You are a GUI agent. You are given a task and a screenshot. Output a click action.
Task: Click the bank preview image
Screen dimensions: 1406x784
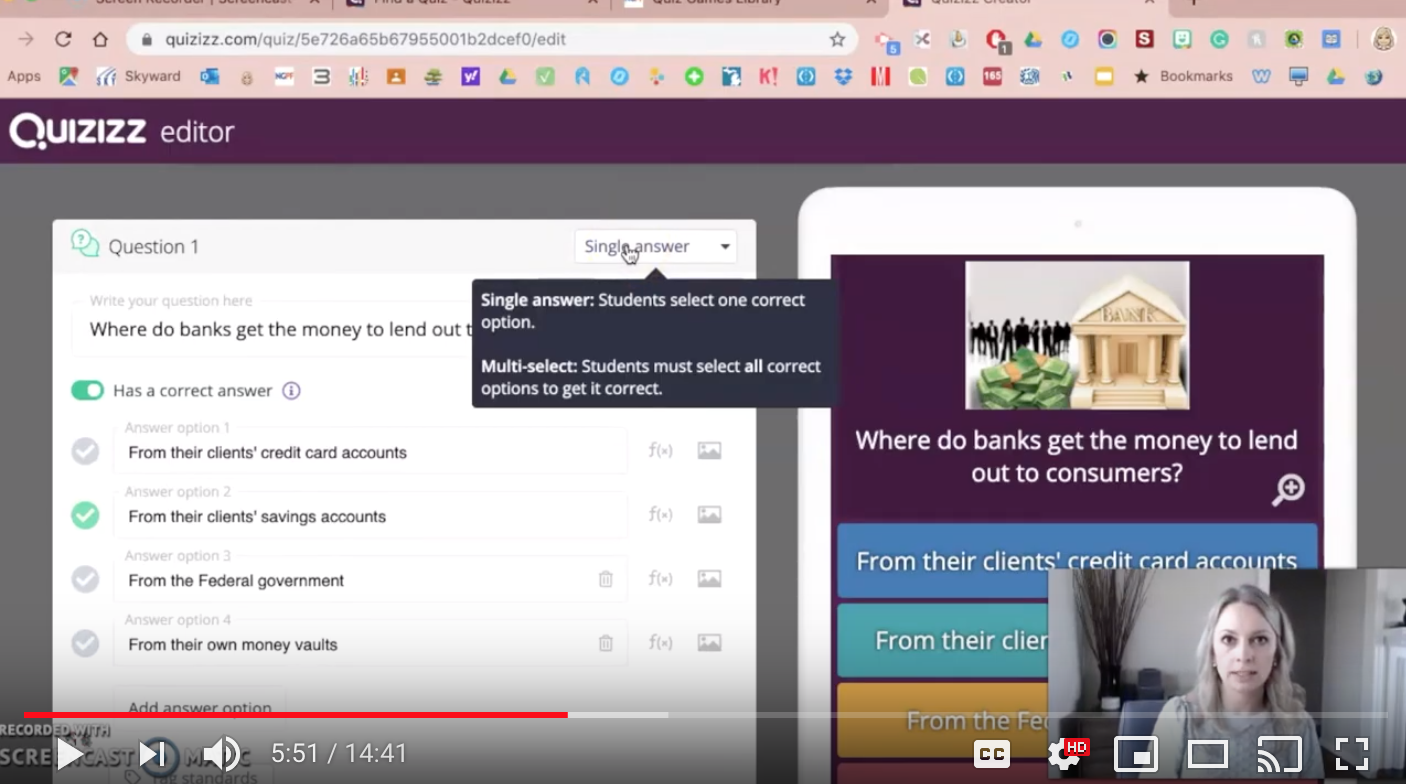point(1077,335)
